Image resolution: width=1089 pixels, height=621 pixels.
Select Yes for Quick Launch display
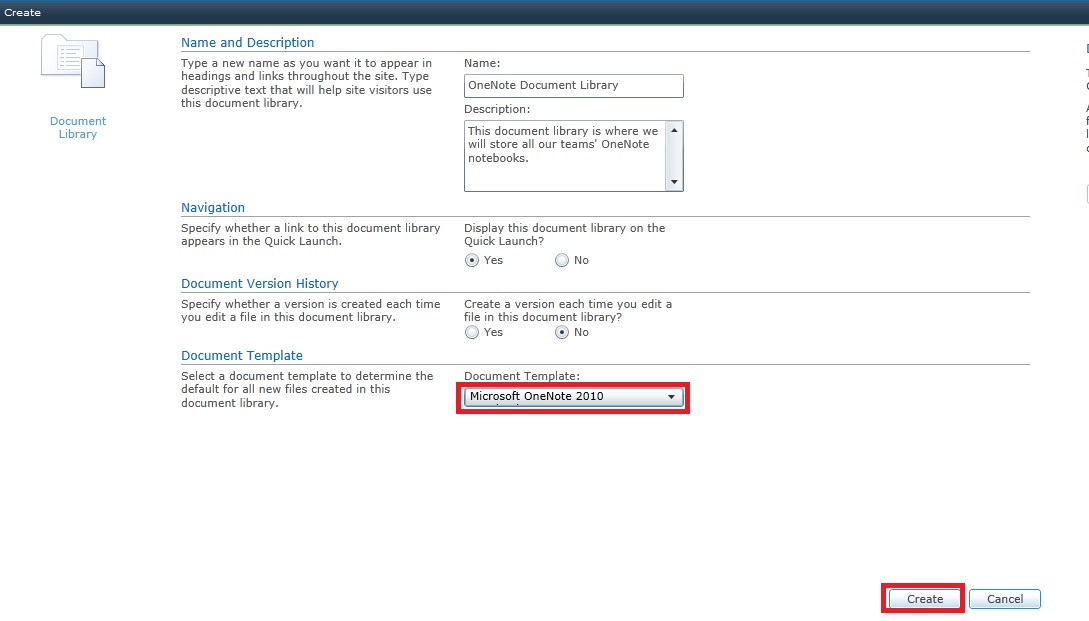471,260
